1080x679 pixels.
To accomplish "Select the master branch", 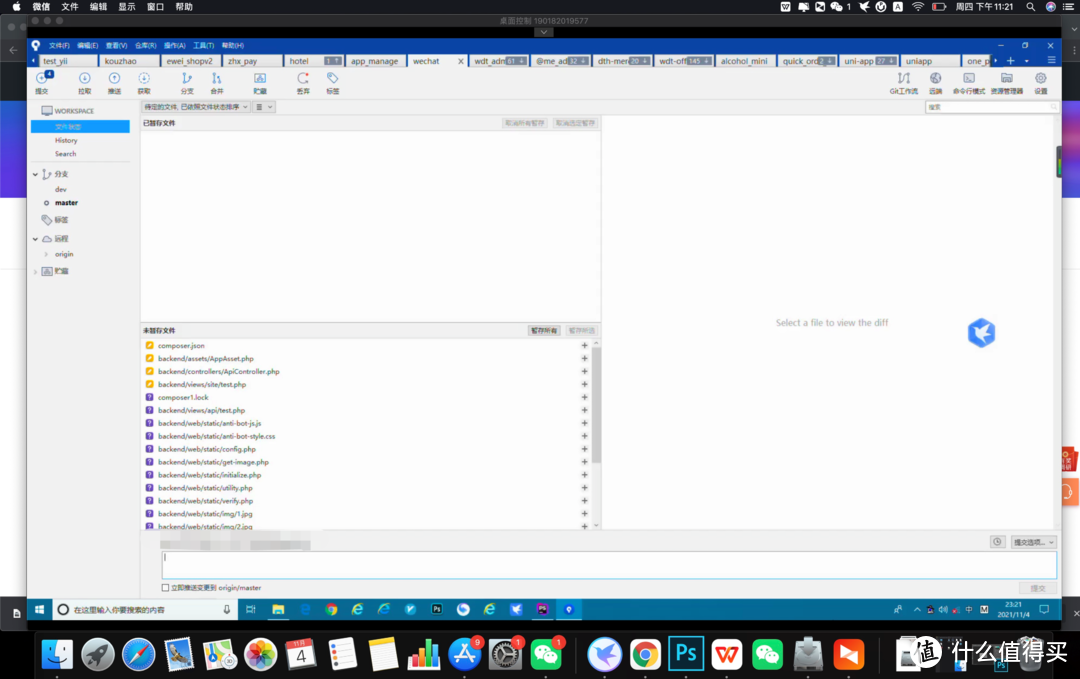I will [66, 203].
